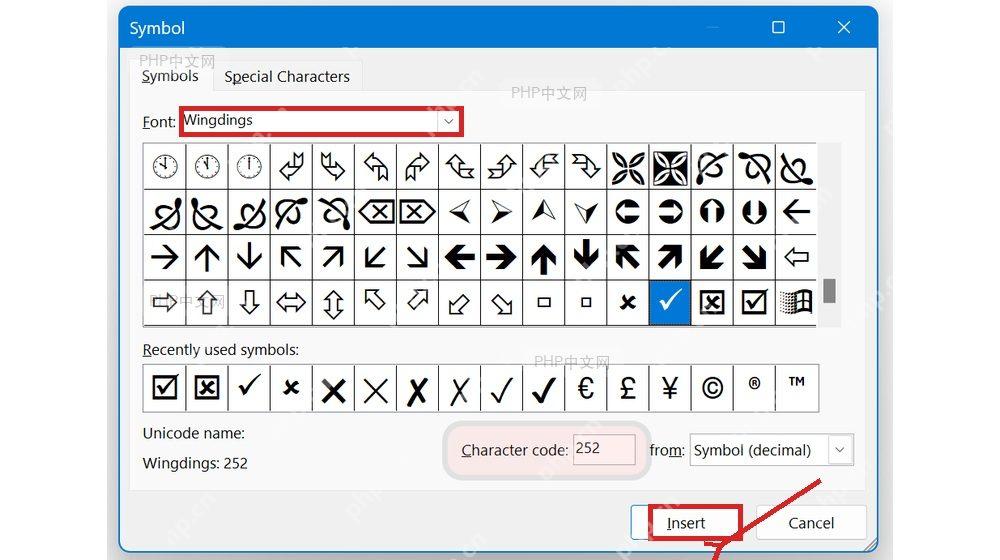Select the delete-right X key symbol
Image resolution: width=1000 pixels, height=560 pixels.
[417, 212]
